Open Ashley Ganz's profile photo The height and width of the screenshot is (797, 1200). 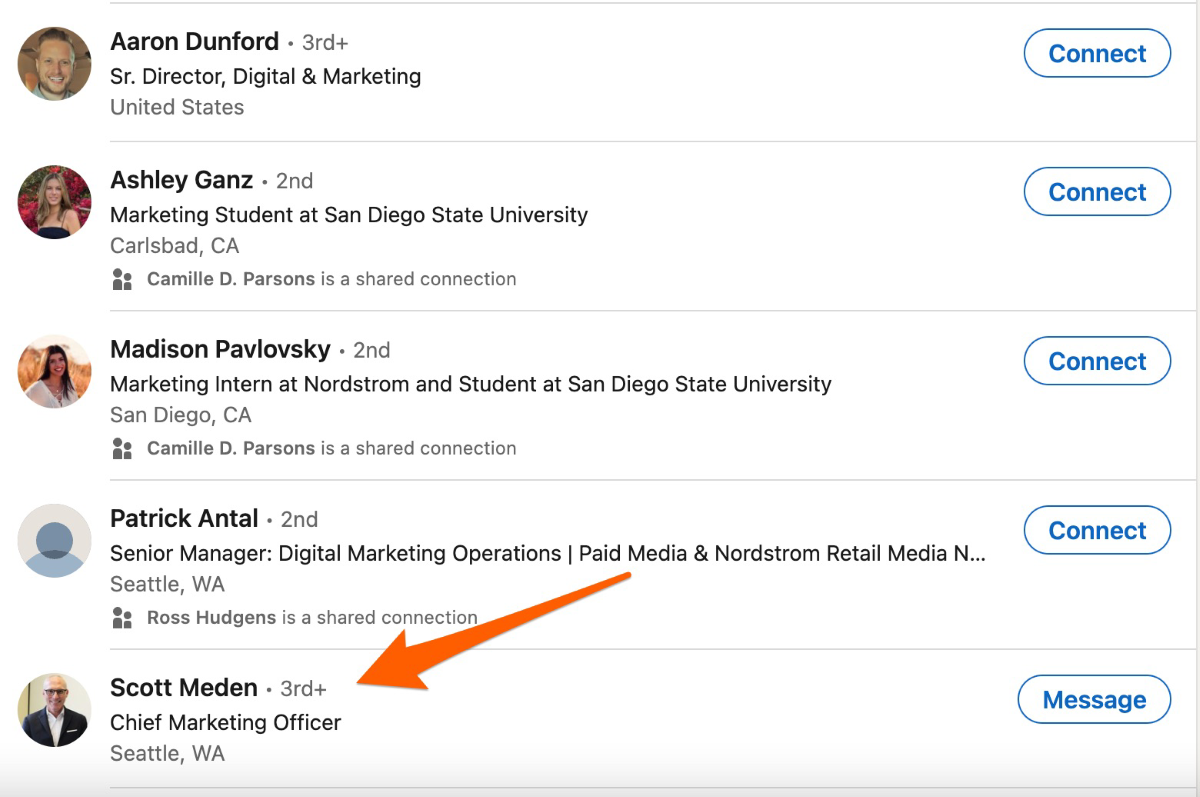(x=54, y=202)
